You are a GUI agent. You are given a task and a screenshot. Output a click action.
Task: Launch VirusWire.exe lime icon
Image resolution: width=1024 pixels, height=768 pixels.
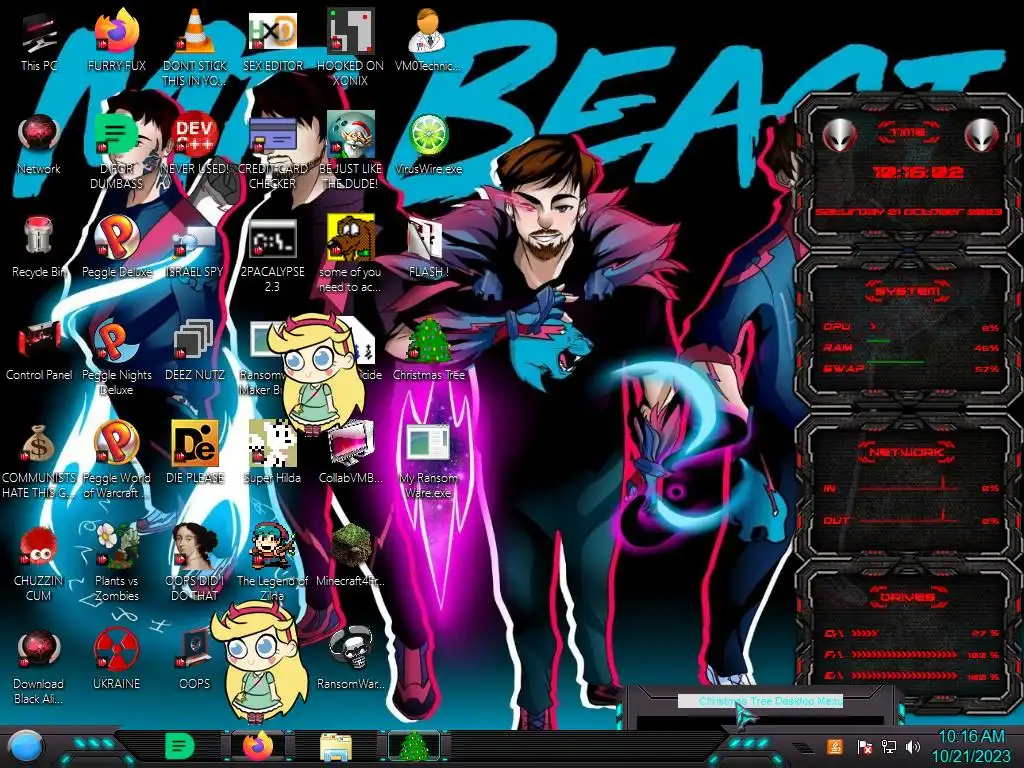pos(428,145)
